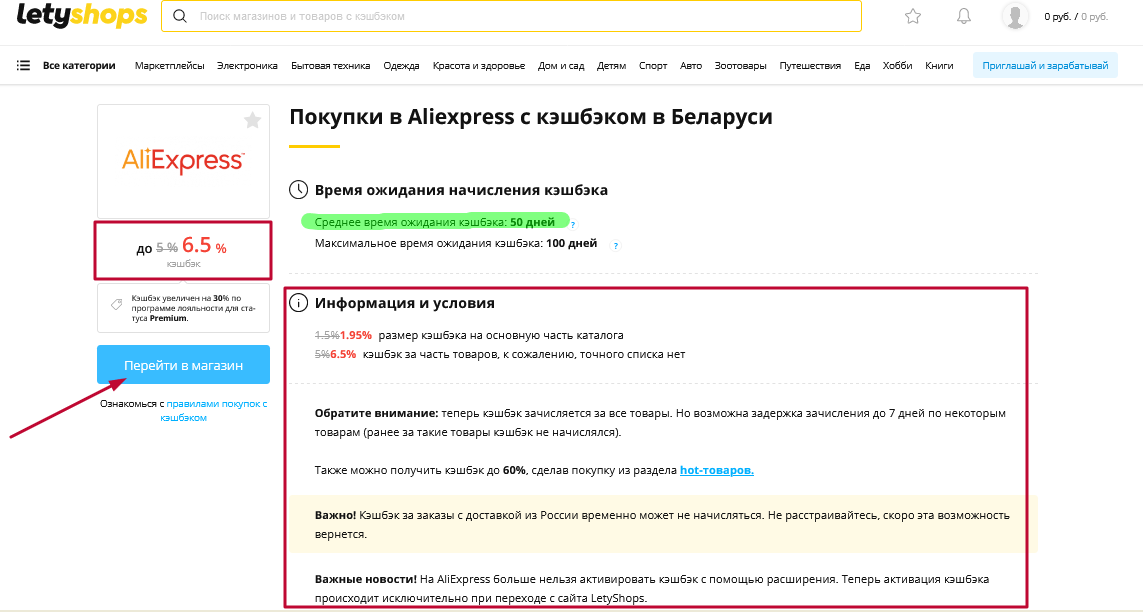The image size is (1143, 612).
Task: Open Путешествия category
Action: pos(810,66)
